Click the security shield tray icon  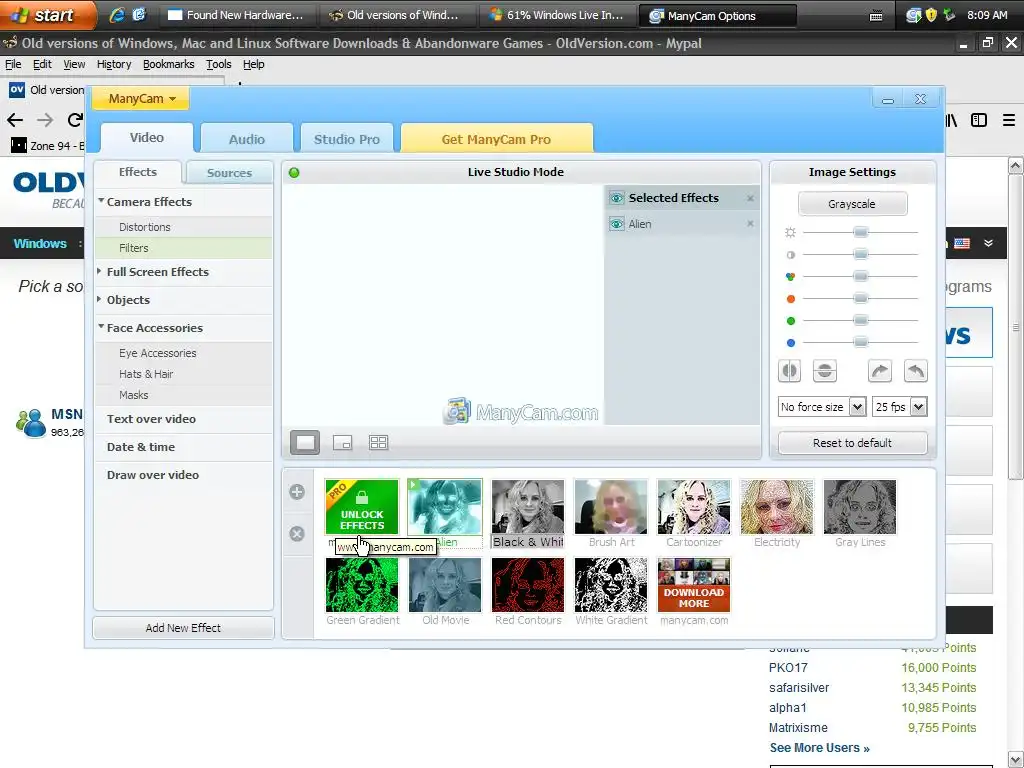[x=931, y=15]
